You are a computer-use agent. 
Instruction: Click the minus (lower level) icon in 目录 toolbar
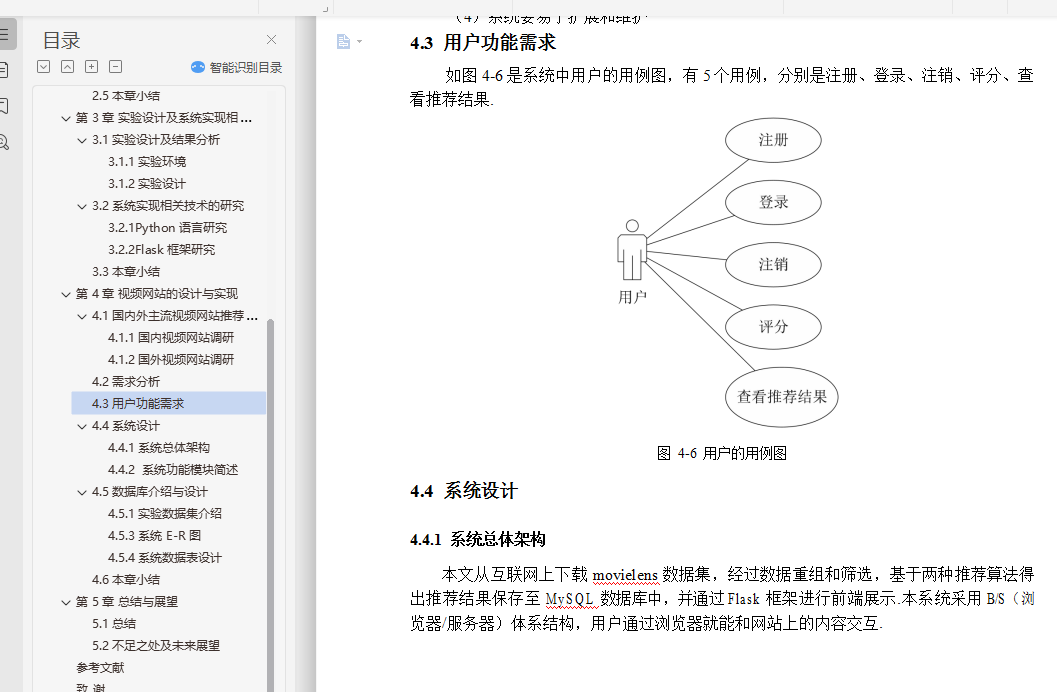pos(116,67)
